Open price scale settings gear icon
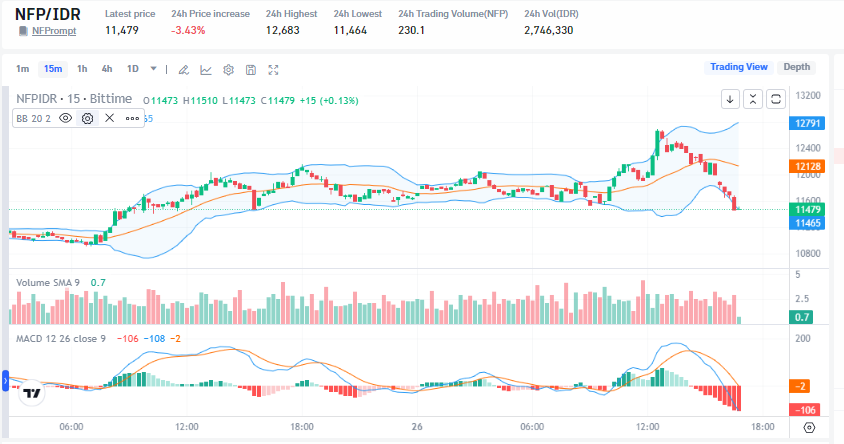The image size is (844, 444). click(809, 427)
